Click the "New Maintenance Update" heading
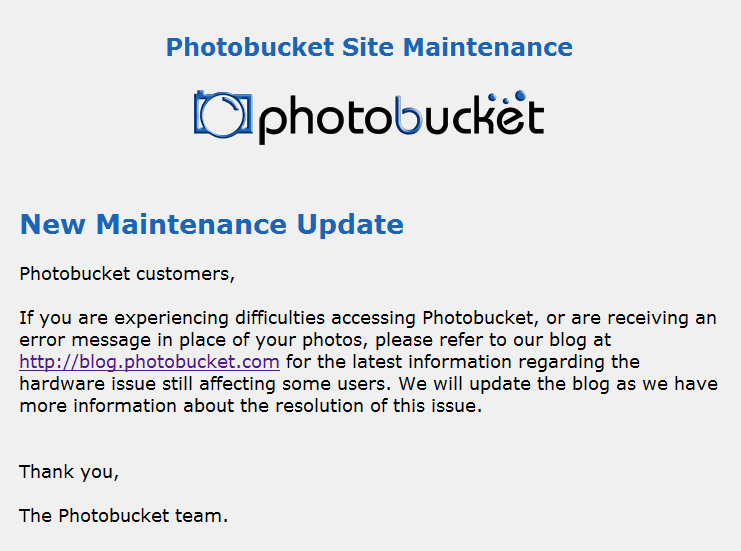Image resolution: width=741 pixels, height=551 pixels. (x=211, y=224)
